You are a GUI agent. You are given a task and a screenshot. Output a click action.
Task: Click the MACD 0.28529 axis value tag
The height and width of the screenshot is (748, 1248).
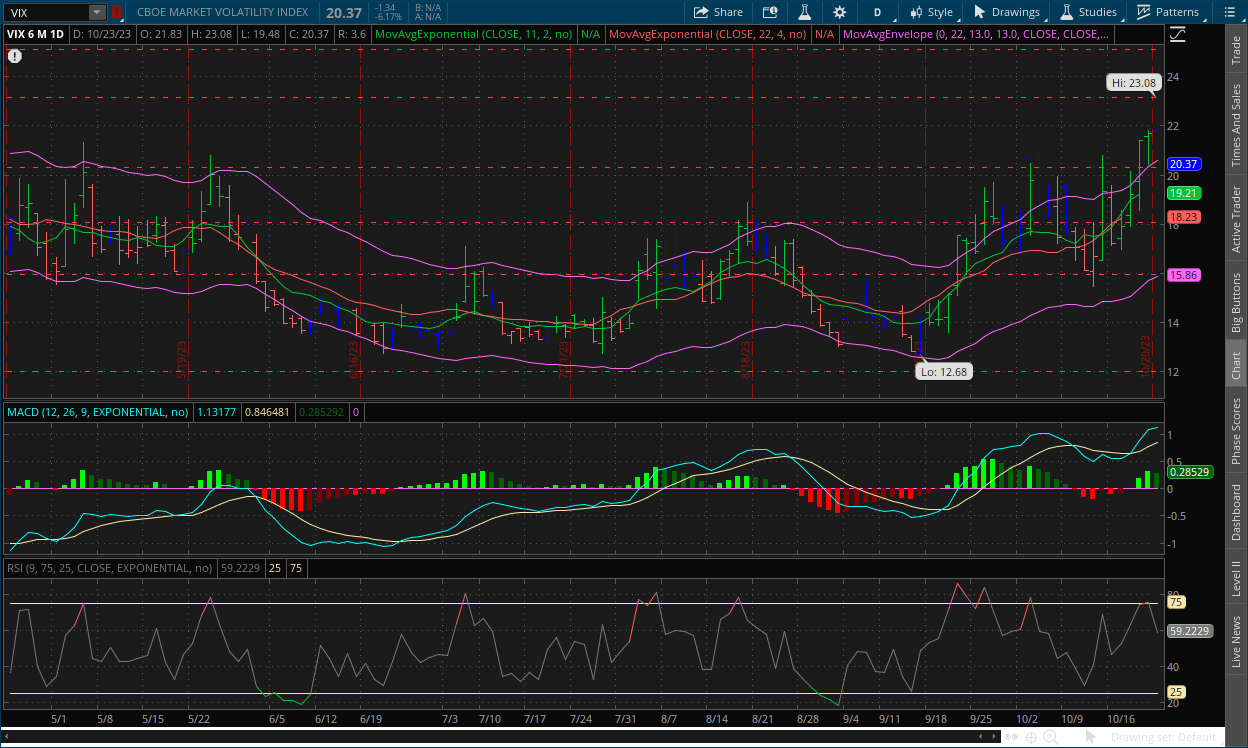pos(1188,472)
